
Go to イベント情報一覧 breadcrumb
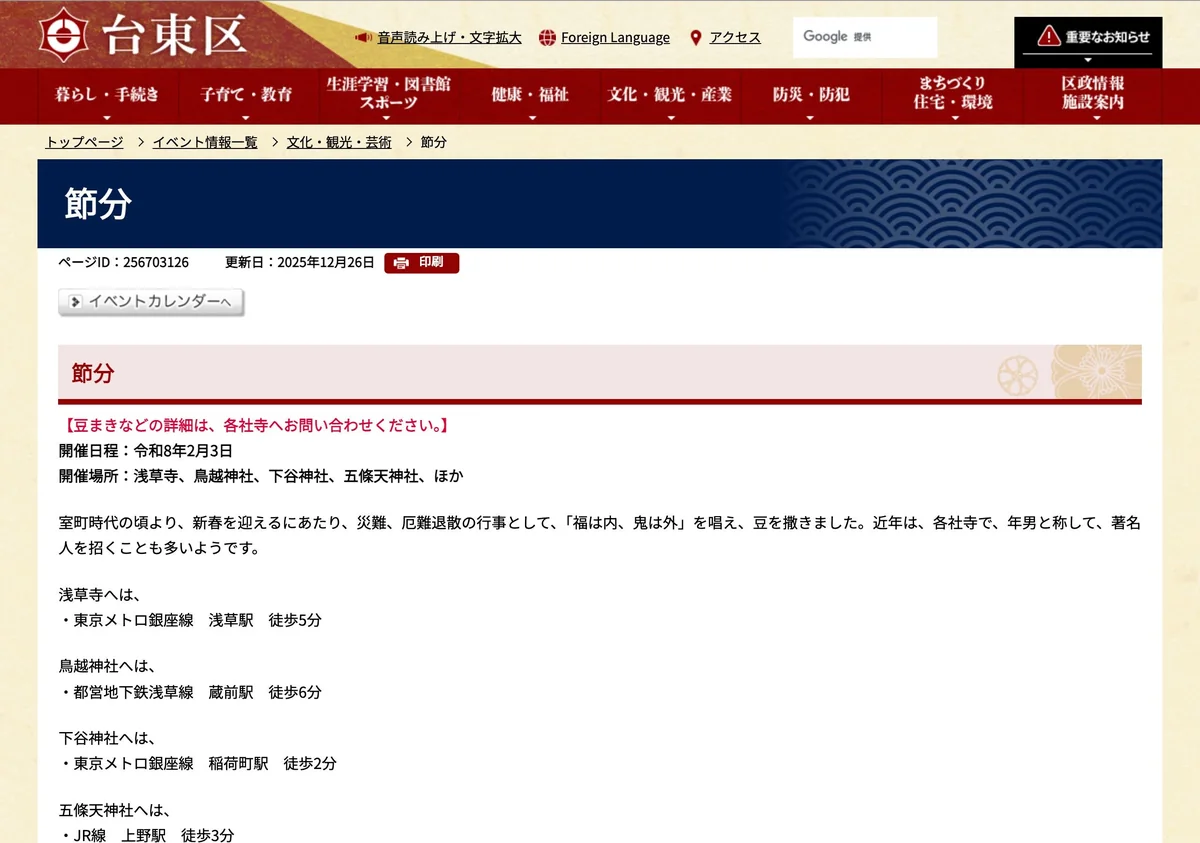(x=205, y=142)
